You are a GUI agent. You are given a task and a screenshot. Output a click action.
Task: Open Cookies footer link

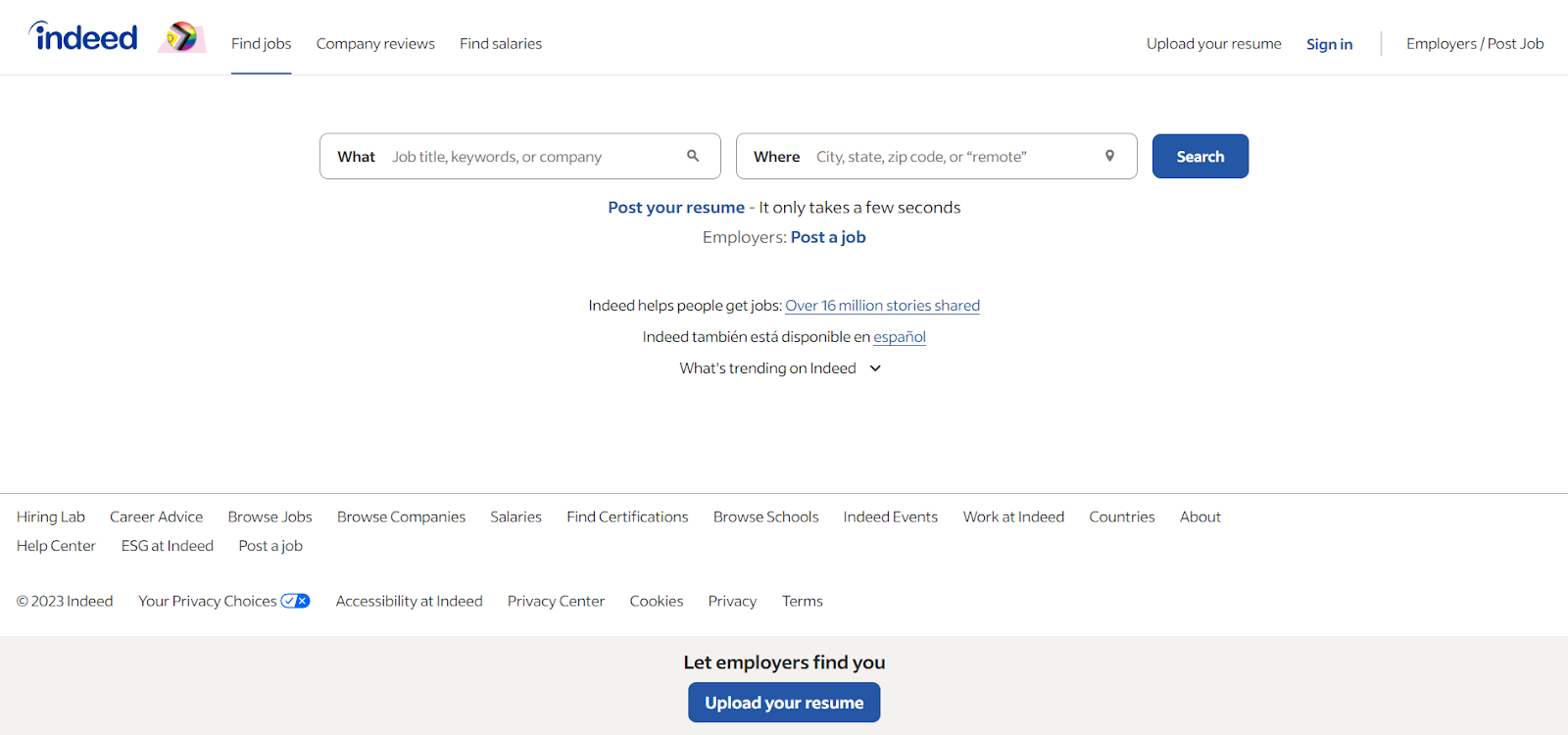point(656,601)
